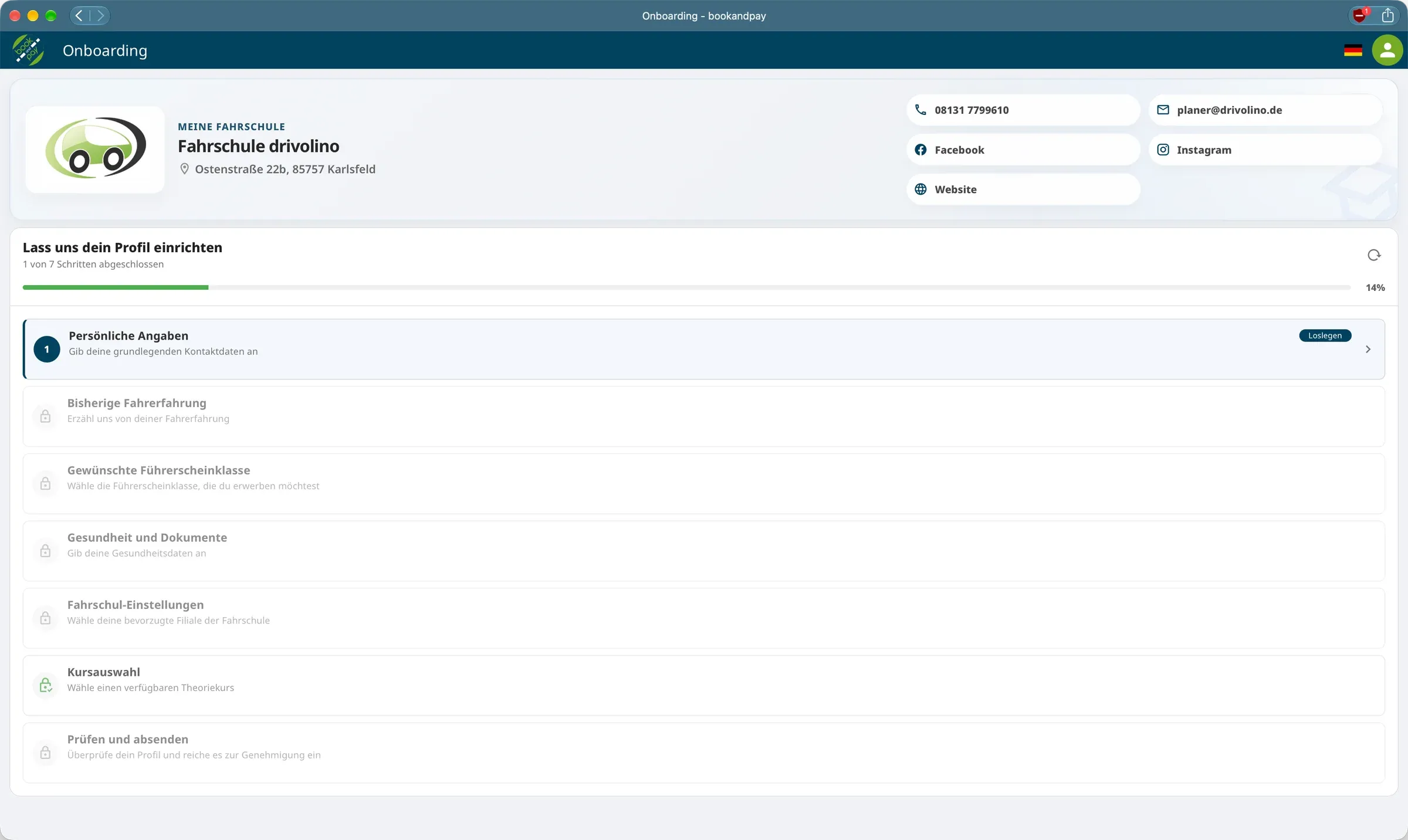Go forward with browser forward arrow
Screen dimensions: 1408x840
click(100, 15)
